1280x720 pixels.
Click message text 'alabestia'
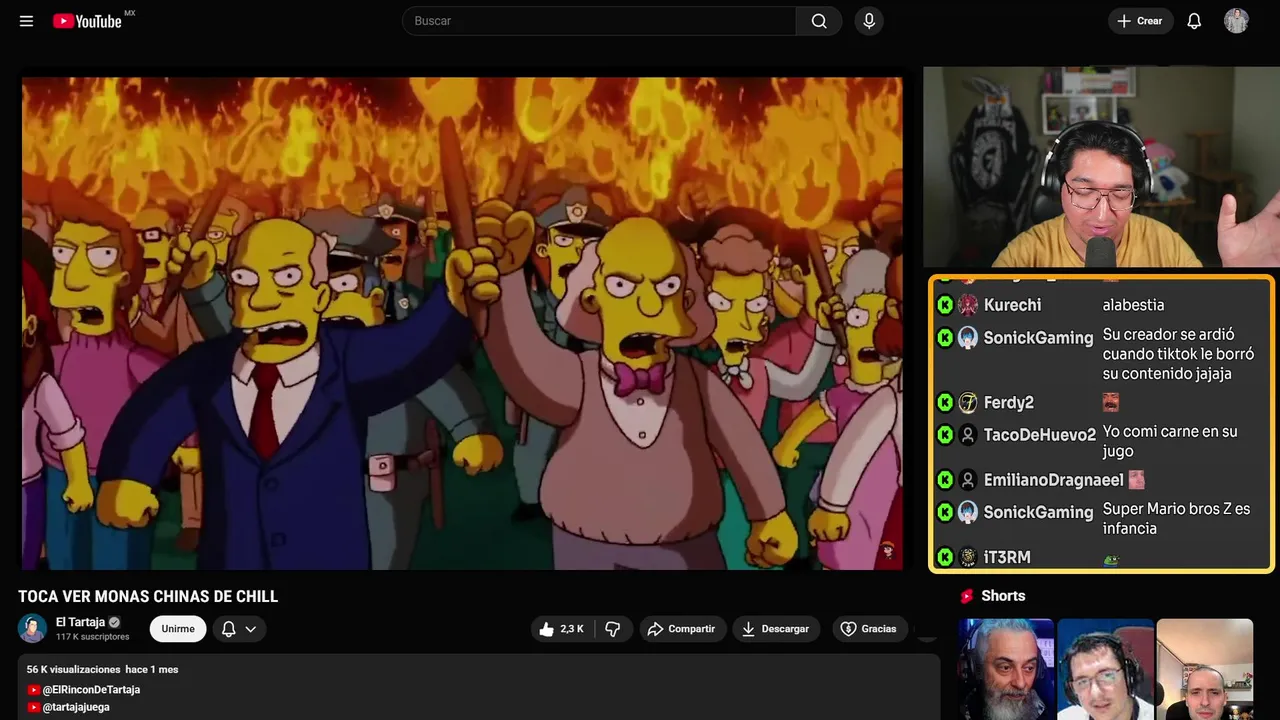pos(1133,305)
